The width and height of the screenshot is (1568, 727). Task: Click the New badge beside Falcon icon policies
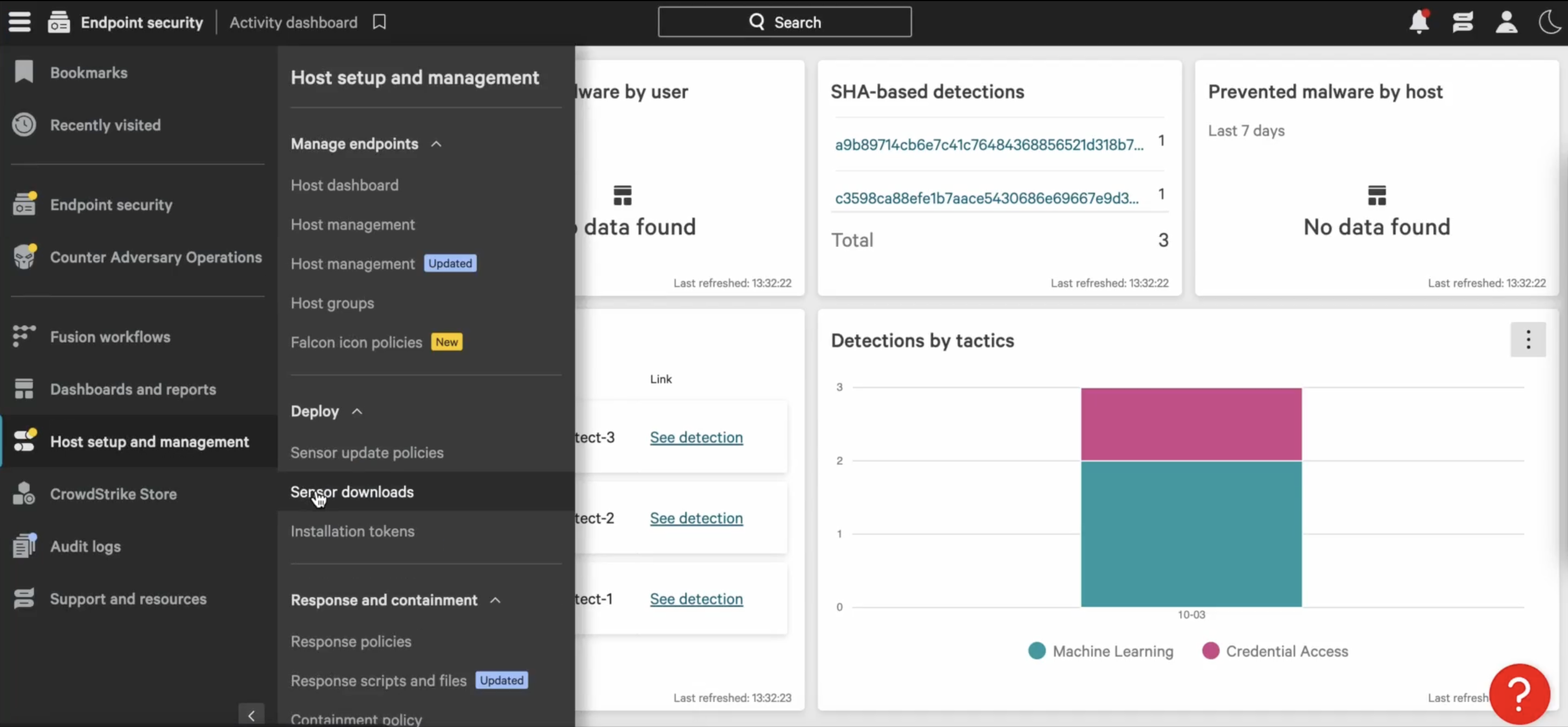point(446,342)
